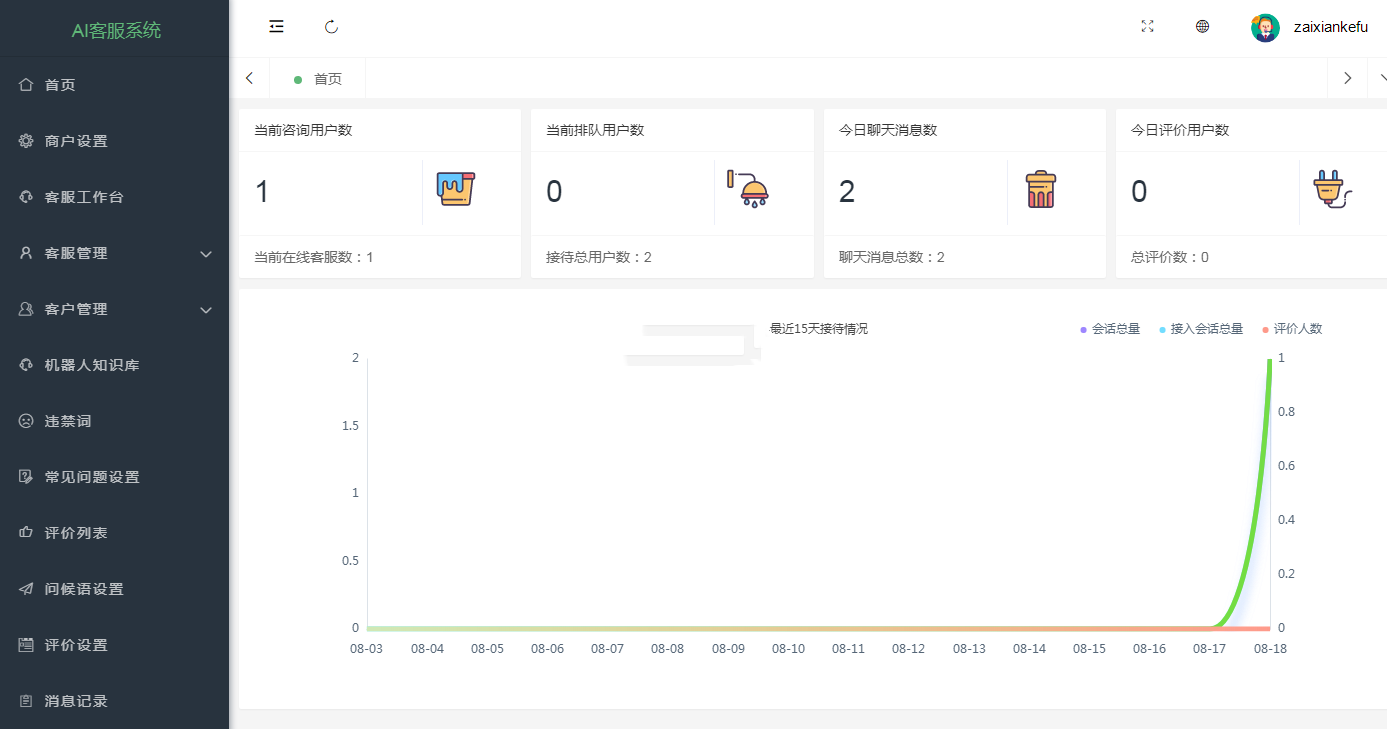Click the AI客服系统 logo title

coord(116,30)
